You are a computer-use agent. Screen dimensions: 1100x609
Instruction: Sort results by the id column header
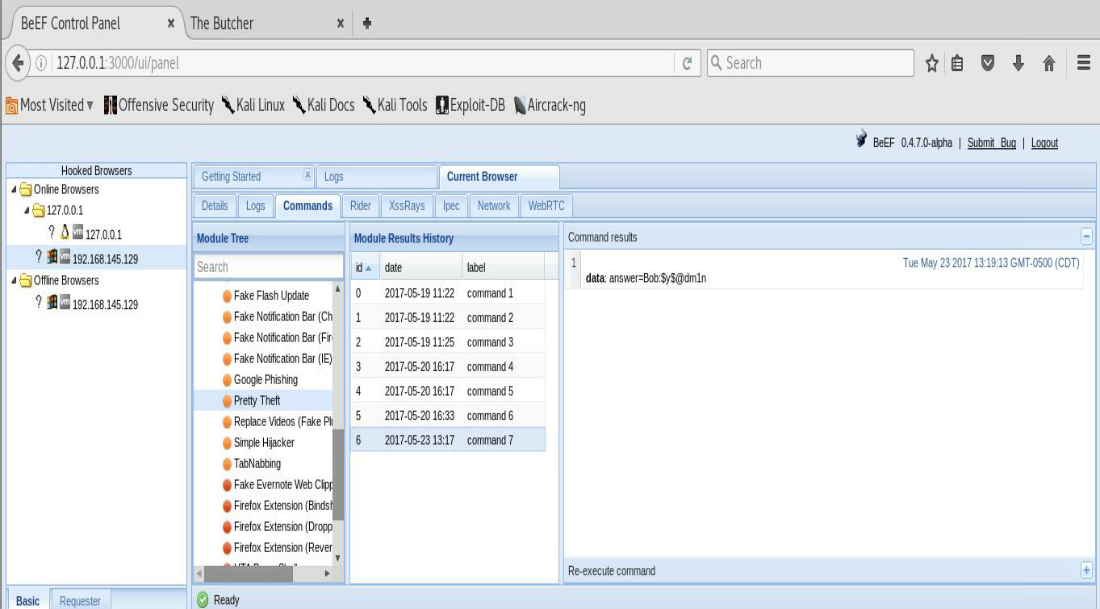pos(365,267)
